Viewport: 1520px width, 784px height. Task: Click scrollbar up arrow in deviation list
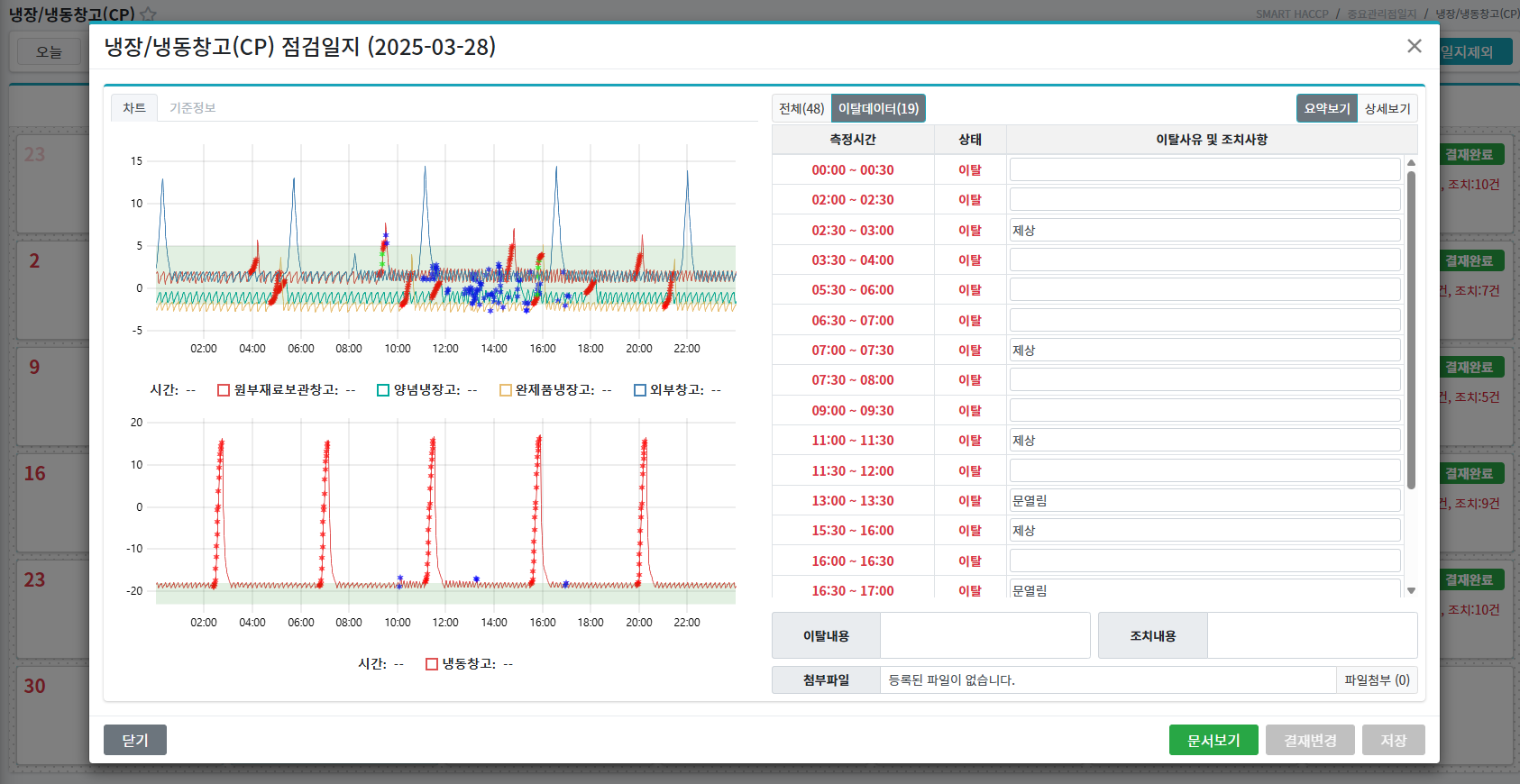1411,163
